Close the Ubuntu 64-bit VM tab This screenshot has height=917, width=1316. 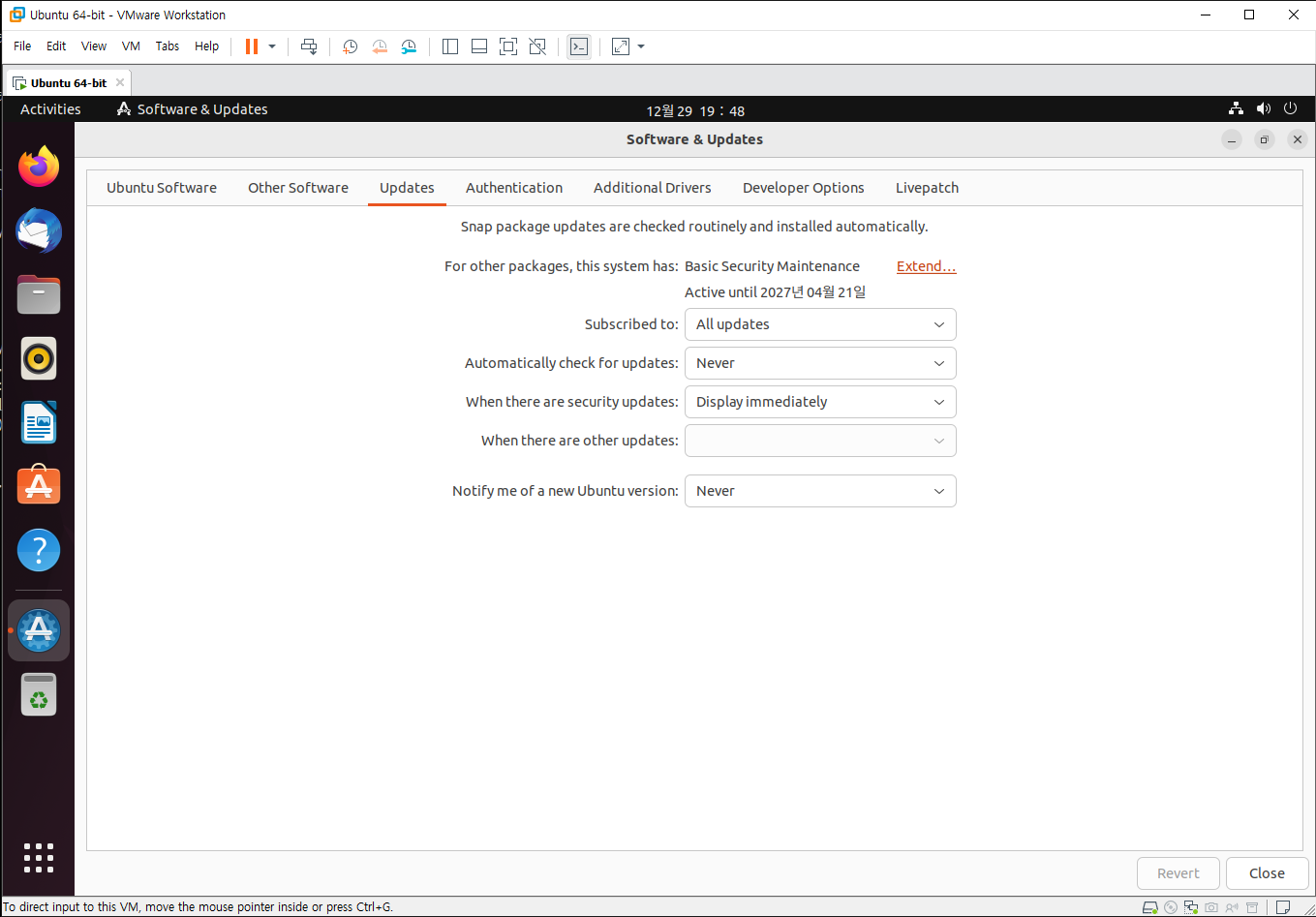coord(120,82)
